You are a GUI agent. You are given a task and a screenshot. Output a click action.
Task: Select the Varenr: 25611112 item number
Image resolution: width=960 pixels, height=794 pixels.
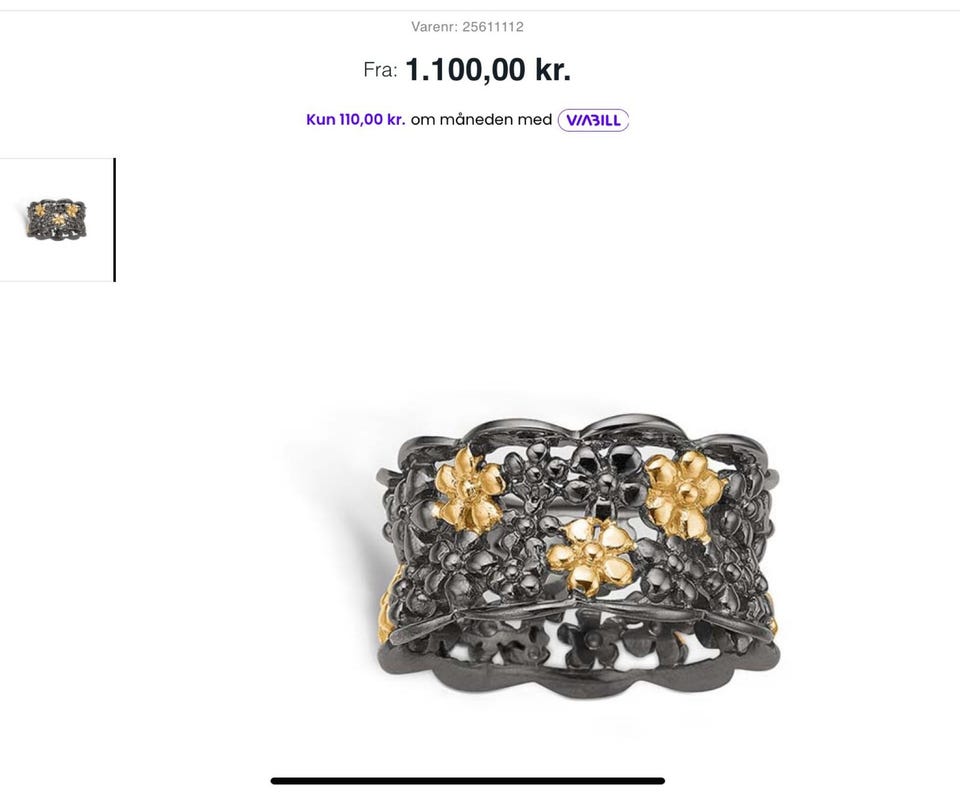tap(467, 27)
